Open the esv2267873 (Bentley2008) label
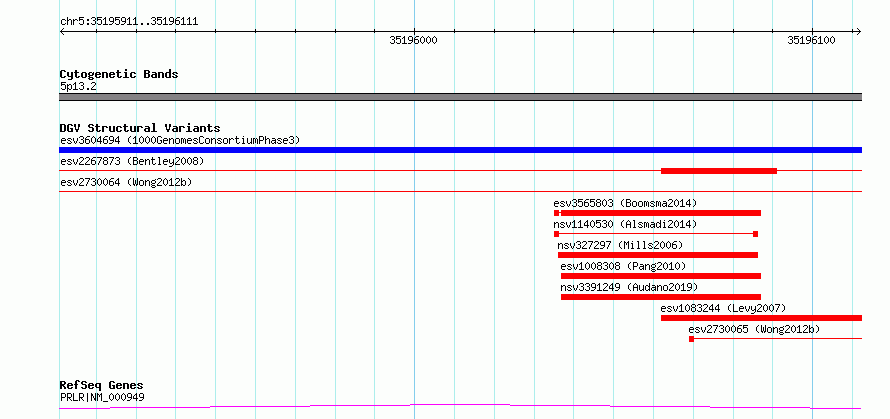890x419 pixels. click(132, 161)
